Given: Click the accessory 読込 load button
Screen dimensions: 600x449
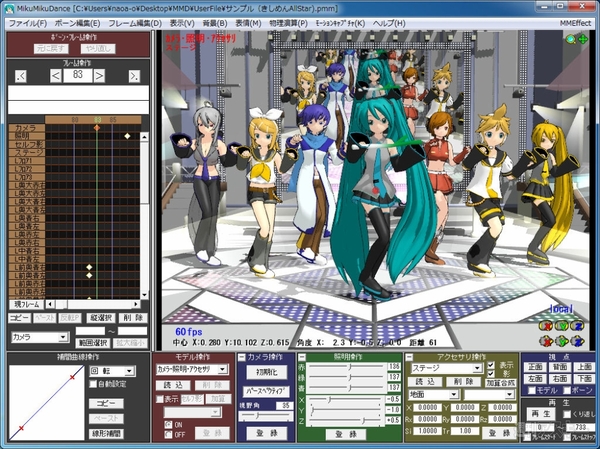Looking at the screenshot, I should click(x=426, y=382).
